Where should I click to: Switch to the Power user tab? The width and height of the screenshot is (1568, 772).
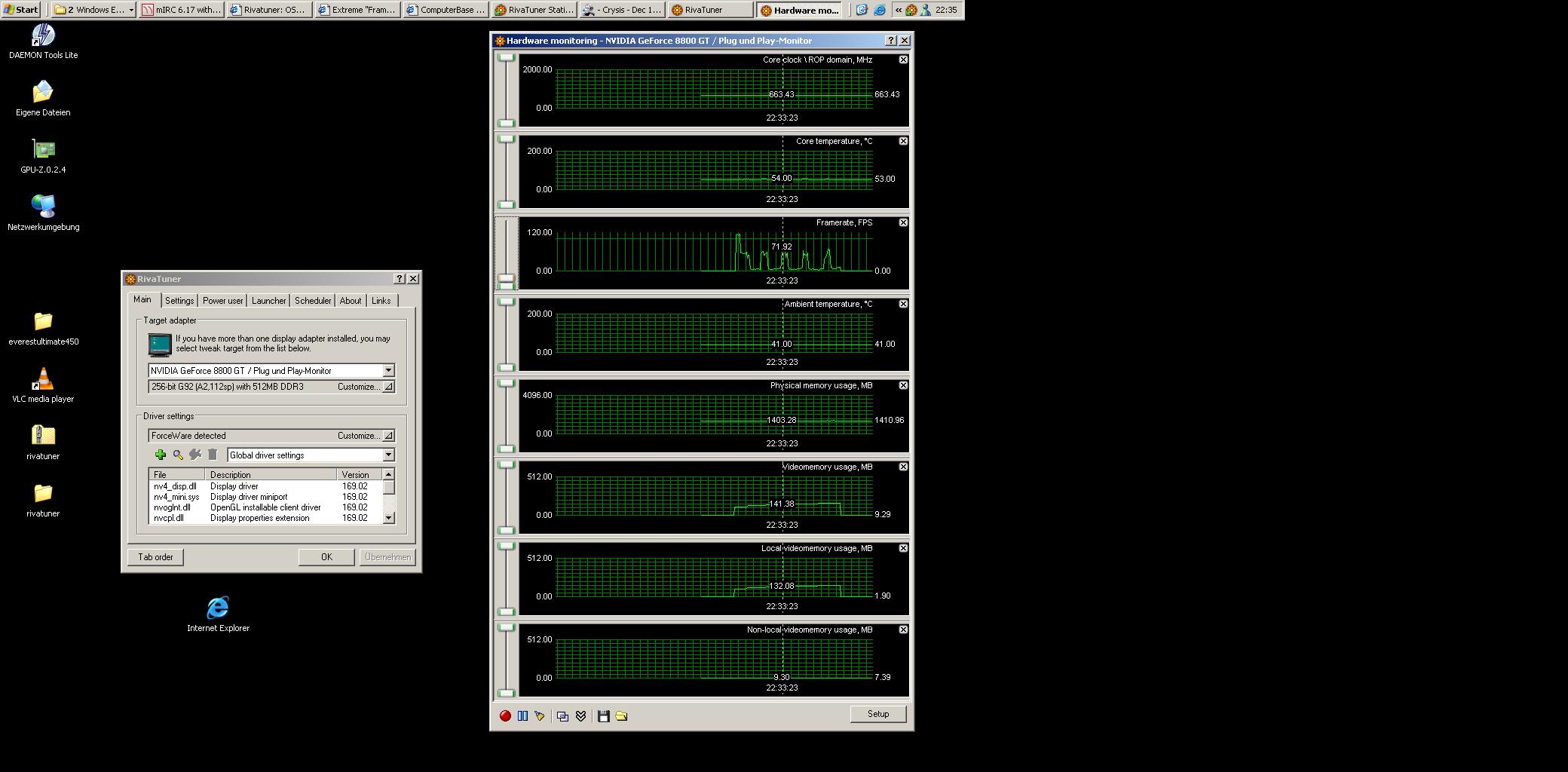(223, 301)
